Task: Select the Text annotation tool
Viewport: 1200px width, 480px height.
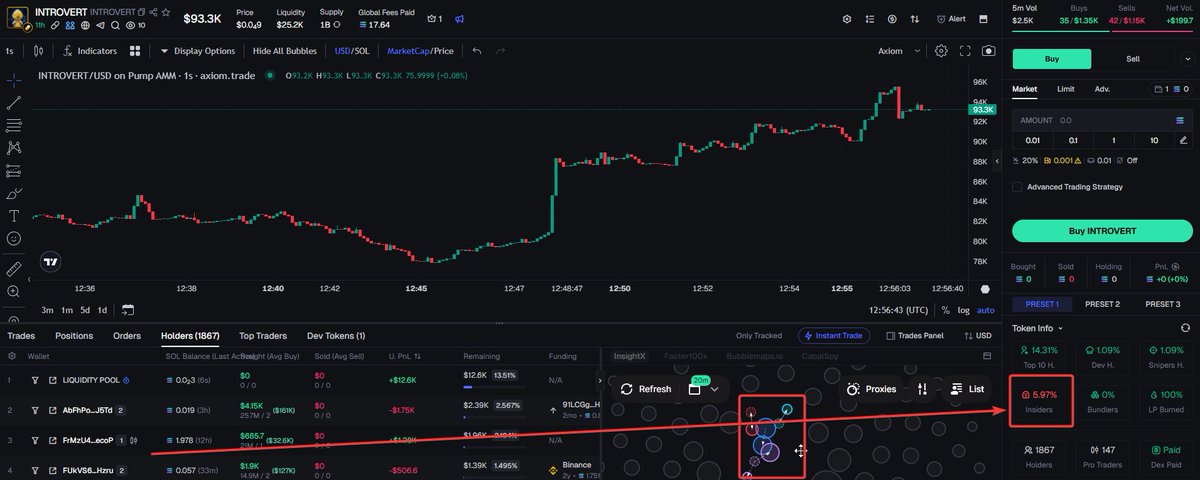Action: click(14, 216)
